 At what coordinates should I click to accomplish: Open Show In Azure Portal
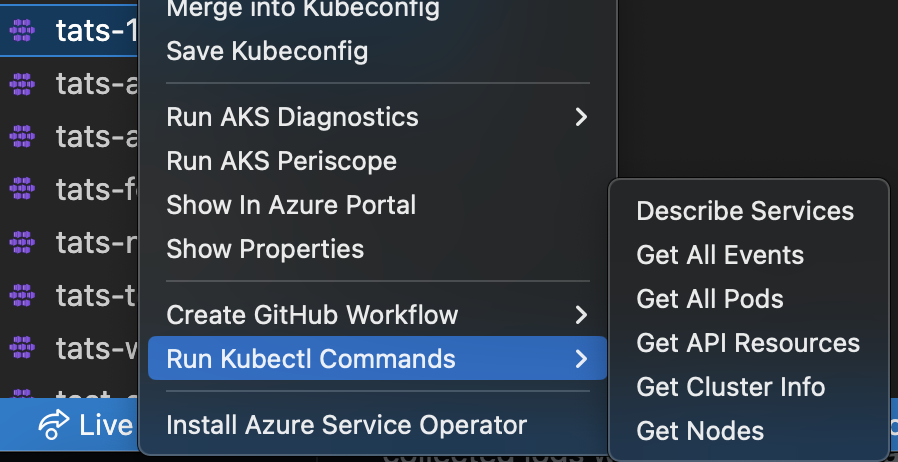(x=291, y=205)
